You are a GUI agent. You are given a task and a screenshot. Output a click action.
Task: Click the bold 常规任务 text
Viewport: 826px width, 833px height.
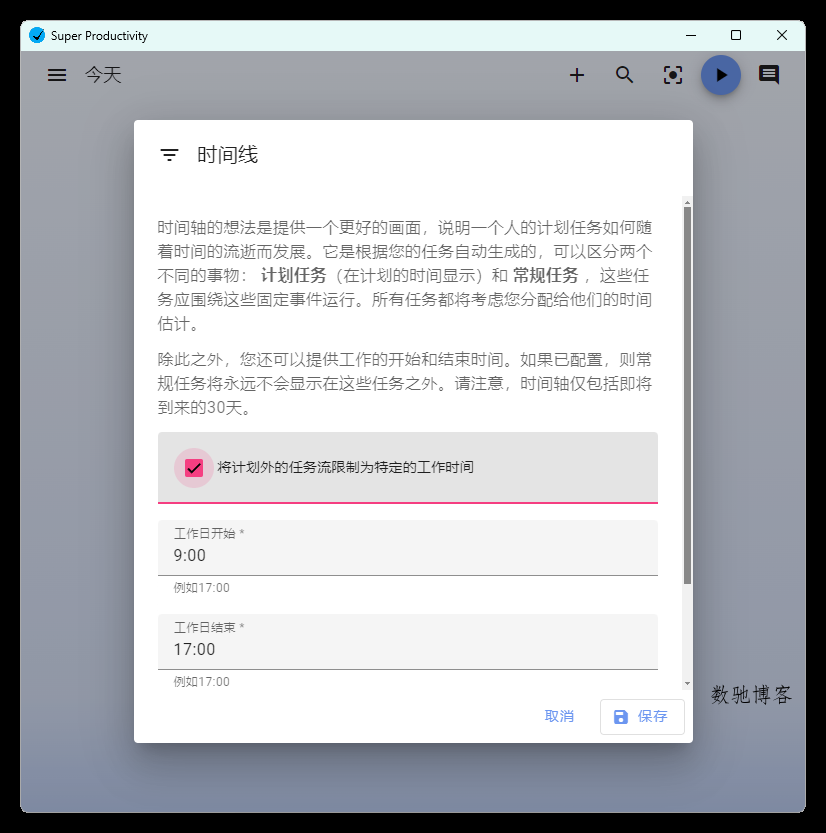[x=546, y=275]
